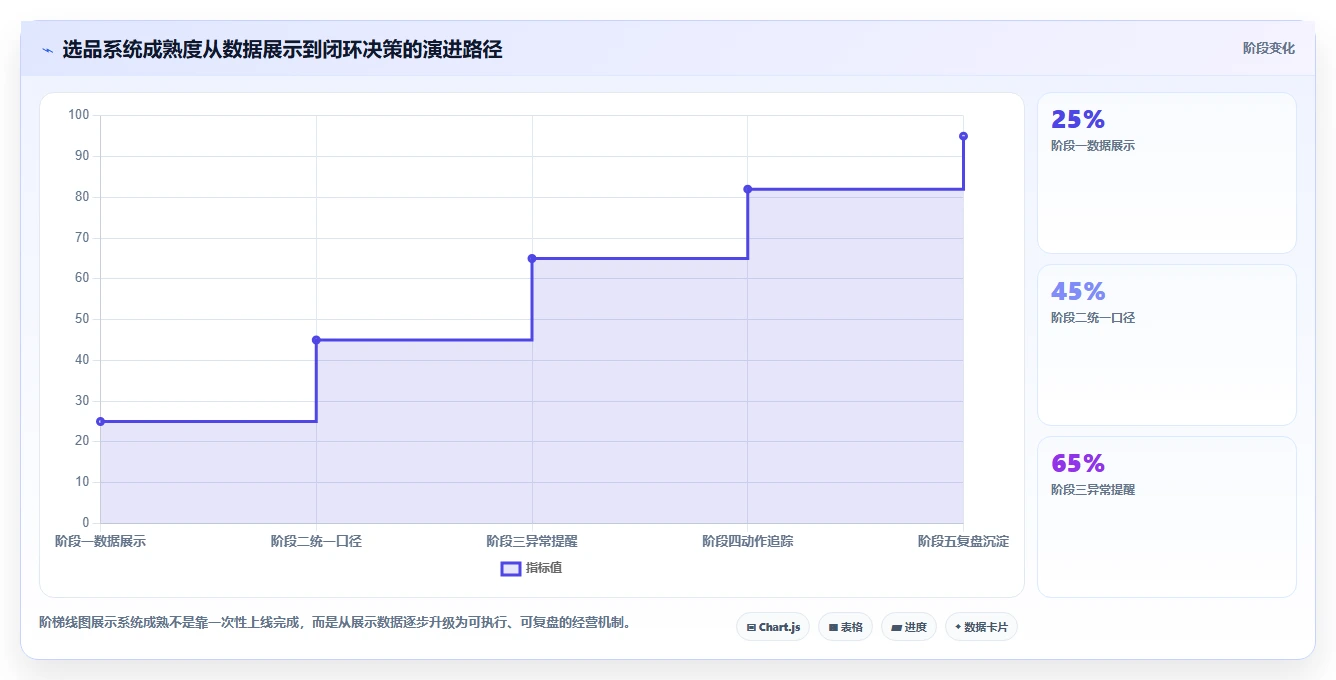This screenshot has width=1336, height=680.
Task: Click the y-axis value 50
Action: click(82, 319)
